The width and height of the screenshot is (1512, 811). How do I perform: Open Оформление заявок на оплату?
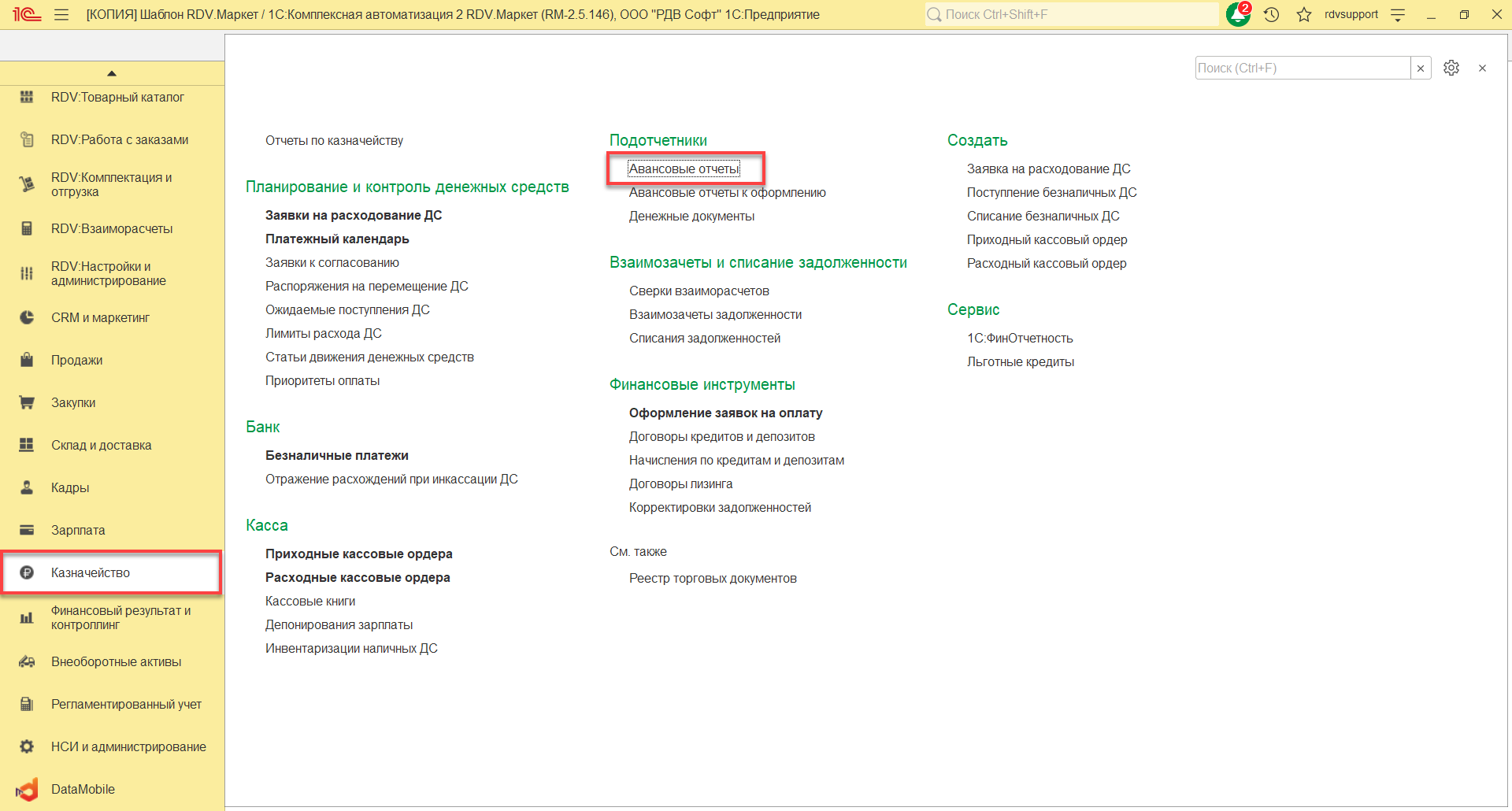point(726,413)
